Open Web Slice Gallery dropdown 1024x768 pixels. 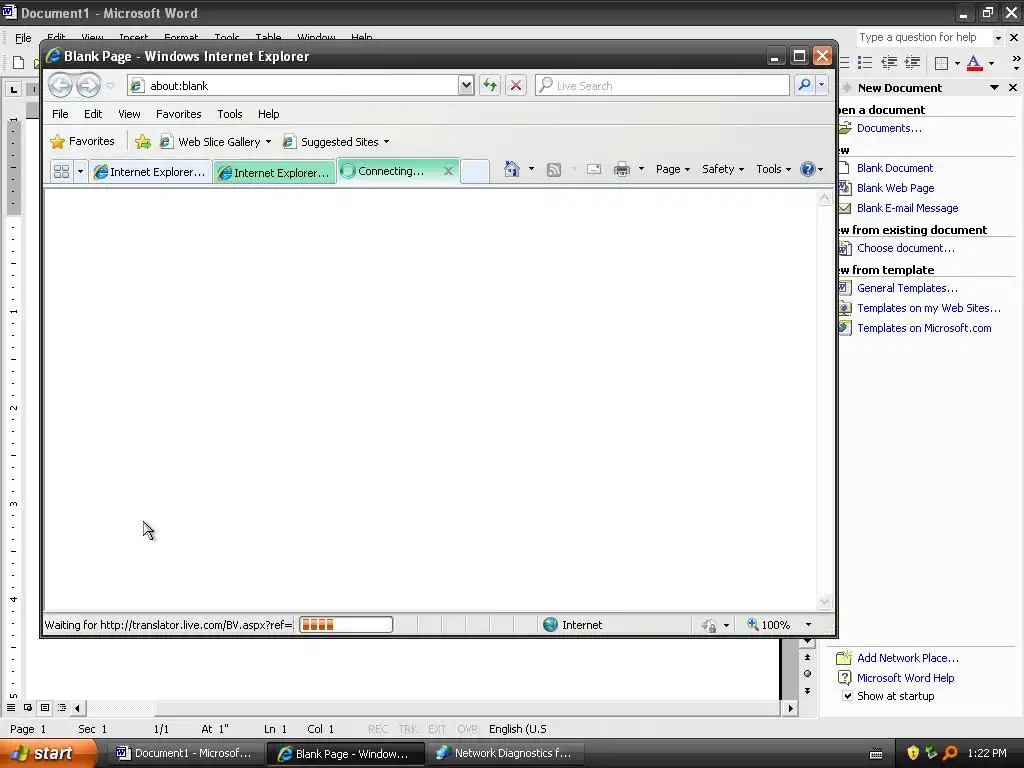coord(268,142)
